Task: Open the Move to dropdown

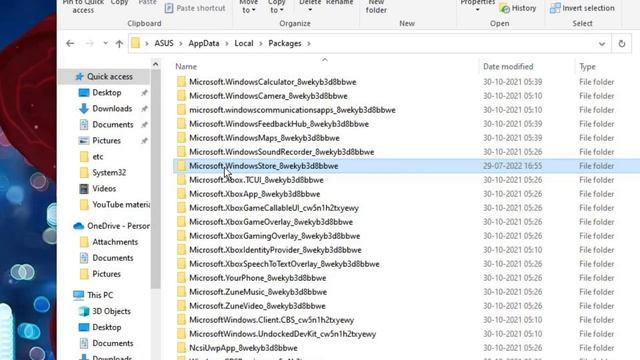Action: click(x=248, y=6)
